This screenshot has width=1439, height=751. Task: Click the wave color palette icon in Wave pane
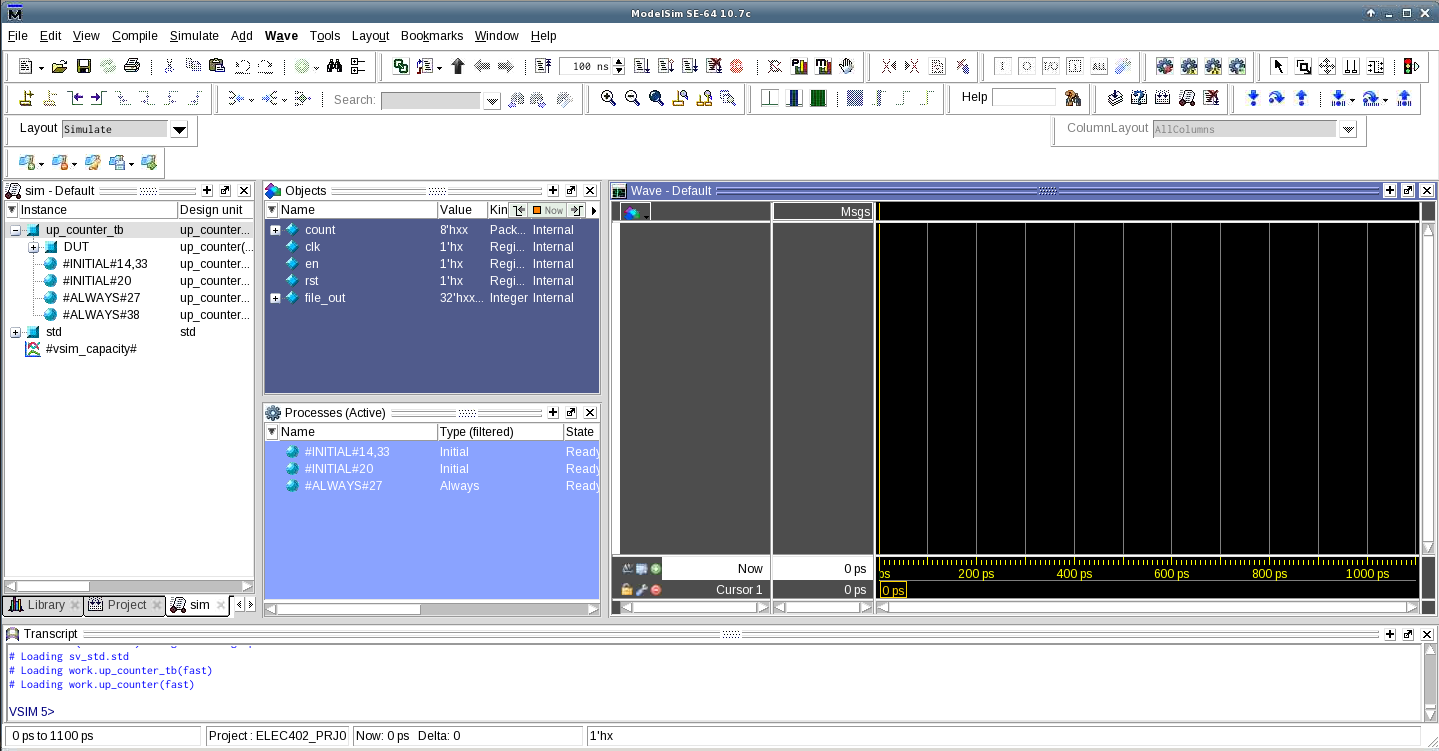coord(635,212)
